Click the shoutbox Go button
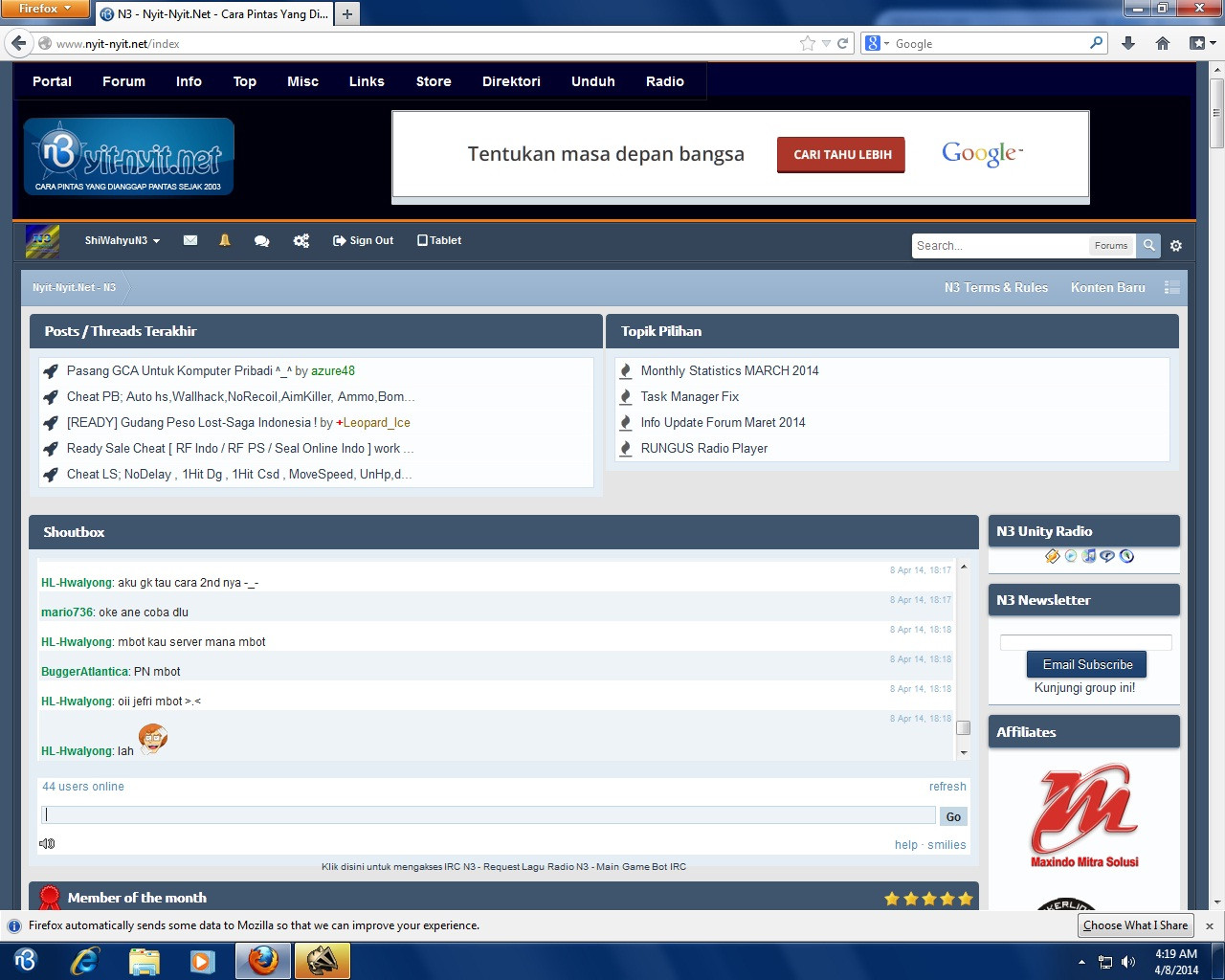Viewport: 1225px width, 980px height. tap(953, 816)
